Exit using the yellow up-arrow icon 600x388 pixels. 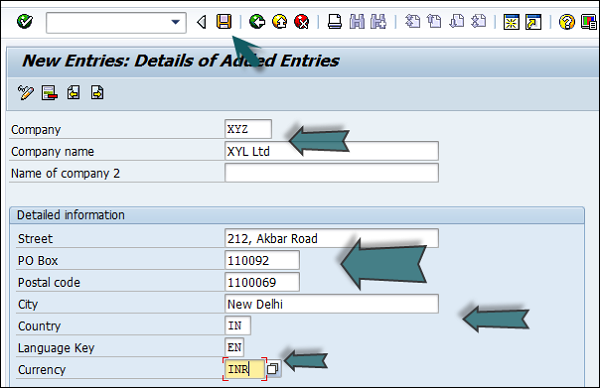tap(280, 22)
